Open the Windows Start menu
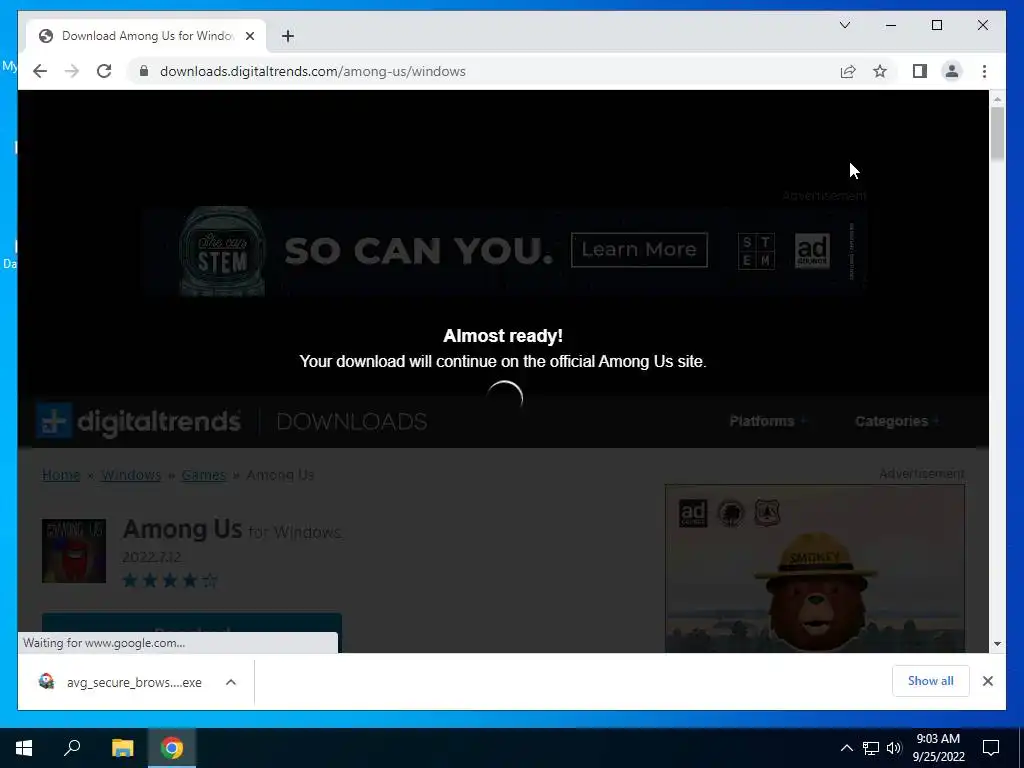This screenshot has width=1024, height=768. (24, 748)
